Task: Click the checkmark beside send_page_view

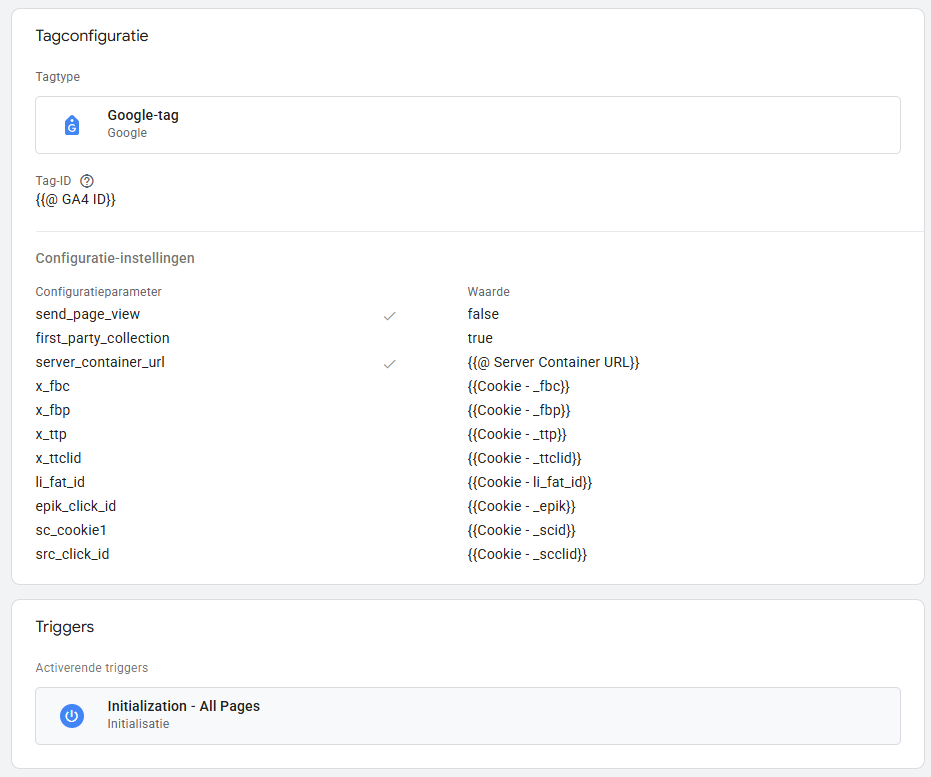Action: [390, 315]
